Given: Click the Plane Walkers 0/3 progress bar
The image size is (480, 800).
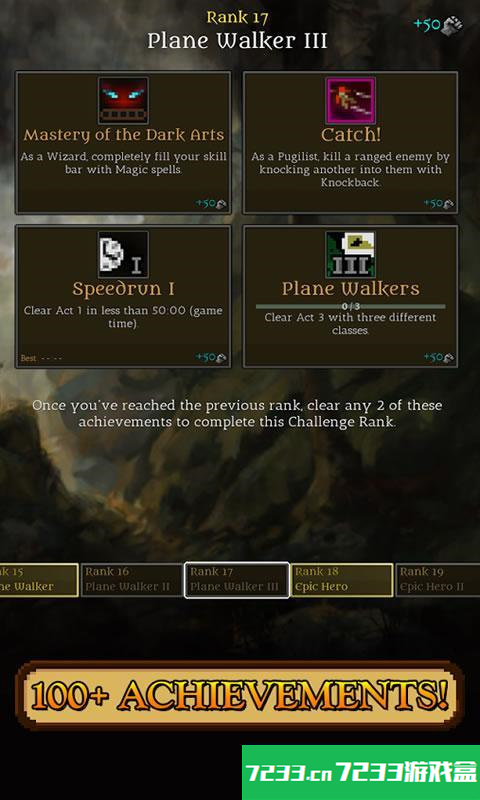Looking at the screenshot, I should (350, 307).
